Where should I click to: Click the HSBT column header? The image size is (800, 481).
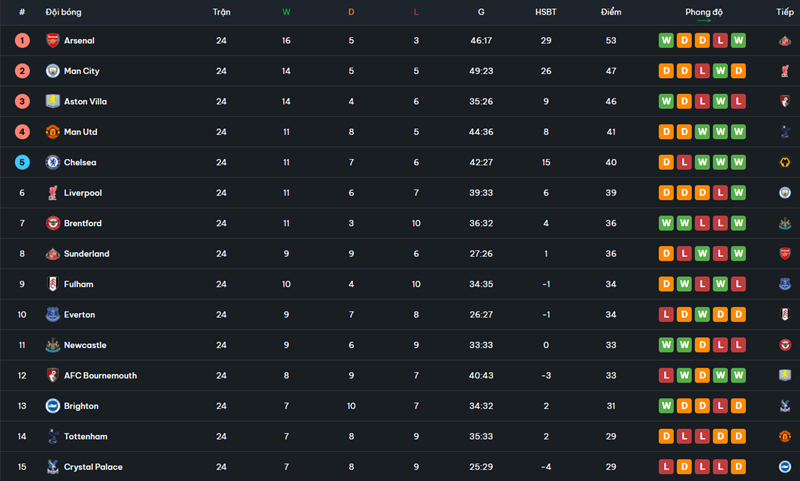[x=546, y=12]
